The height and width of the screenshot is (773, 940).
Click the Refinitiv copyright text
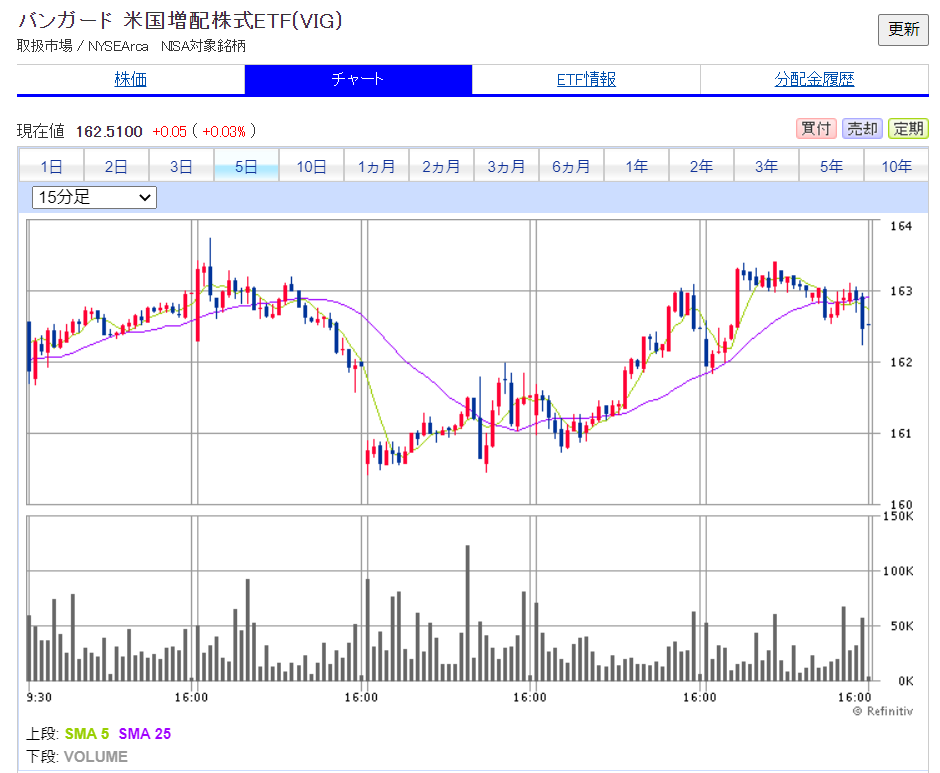(883, 711)
